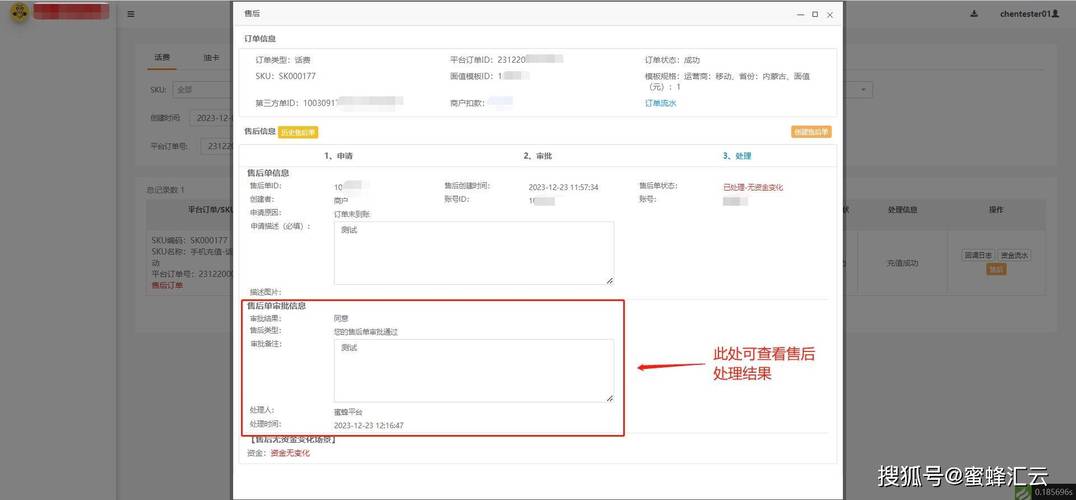The width and height of the screenshot is (1076, 500).
Task: Maximize the 售后 dialog window
Action: (815, 14)
